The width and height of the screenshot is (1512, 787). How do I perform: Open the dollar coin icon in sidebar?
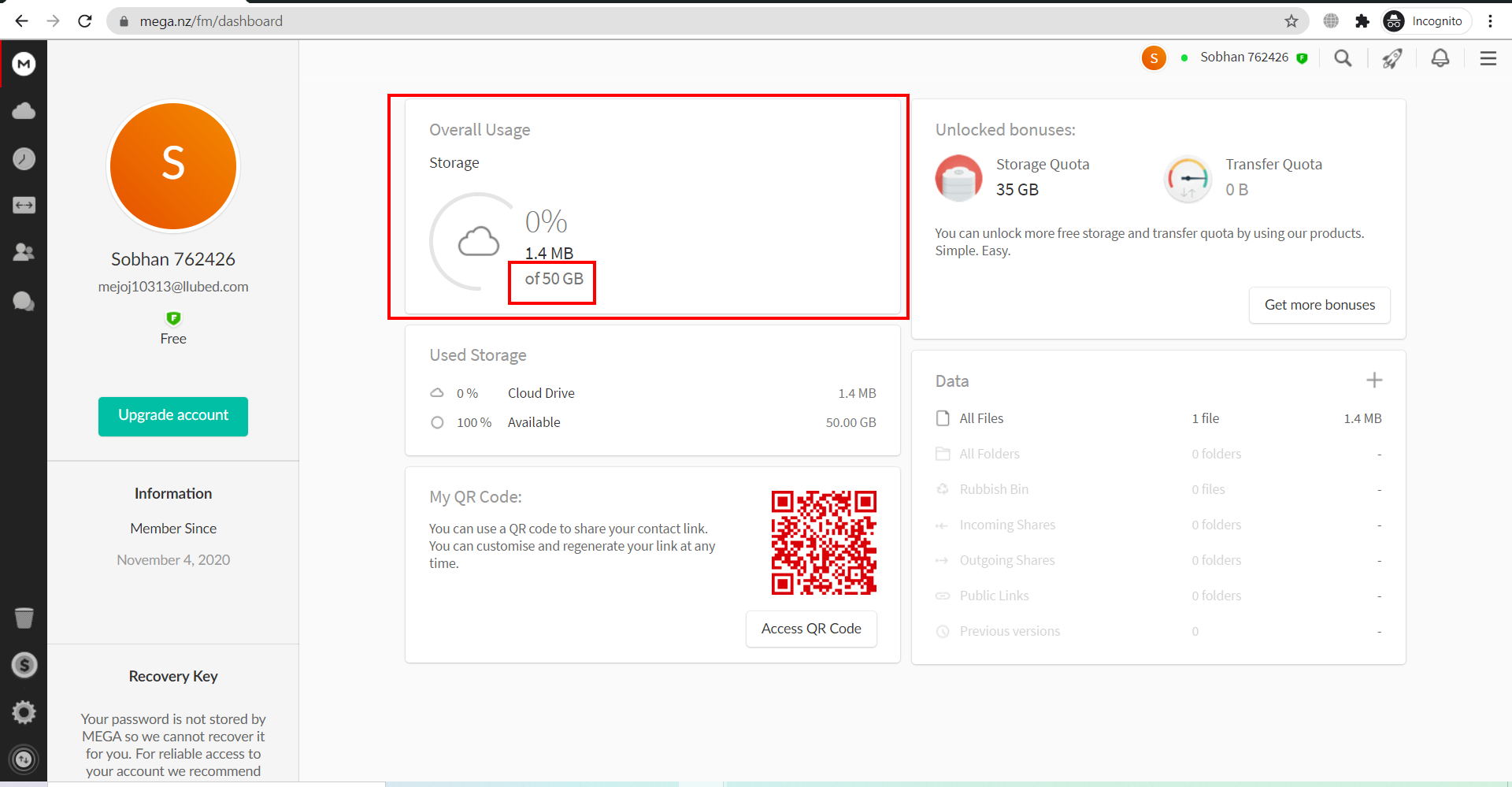pyautogui.click(x=24, y=665)
